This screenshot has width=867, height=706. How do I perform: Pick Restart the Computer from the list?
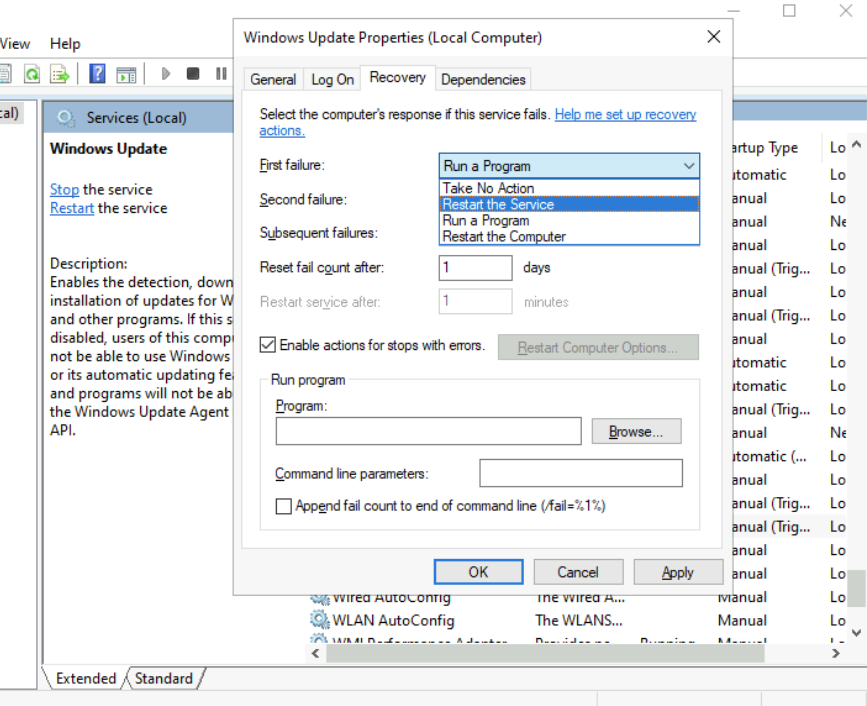[x=504, y=237]
